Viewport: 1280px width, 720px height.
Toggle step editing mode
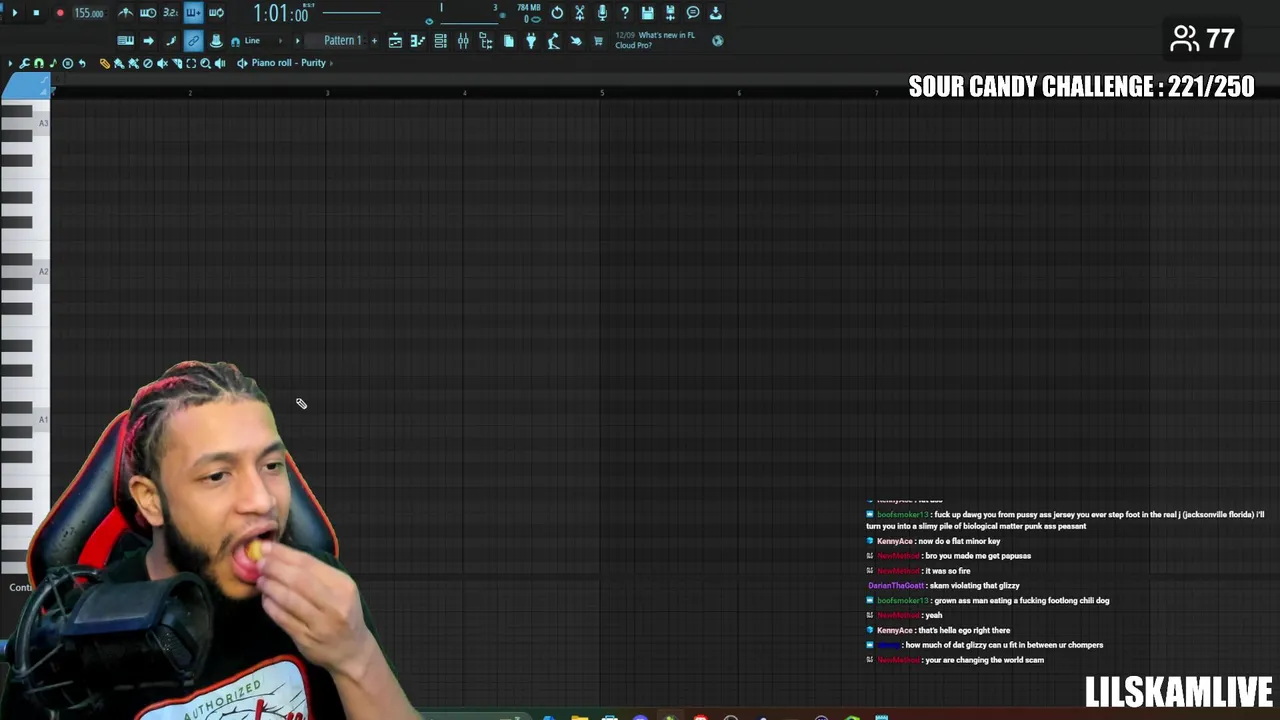[171, 41]
